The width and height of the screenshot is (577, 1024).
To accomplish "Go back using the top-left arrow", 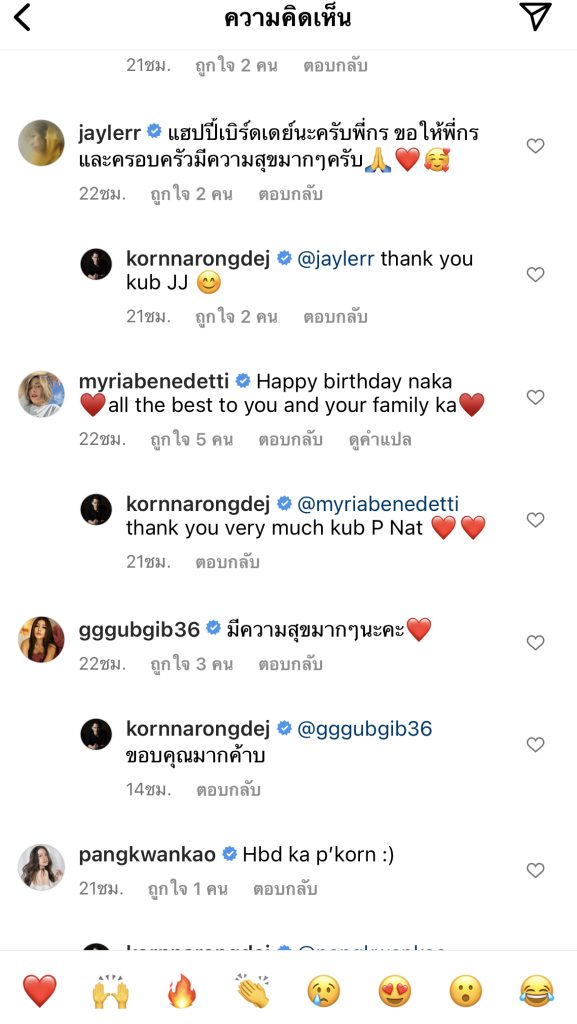I will click(23, 18).
